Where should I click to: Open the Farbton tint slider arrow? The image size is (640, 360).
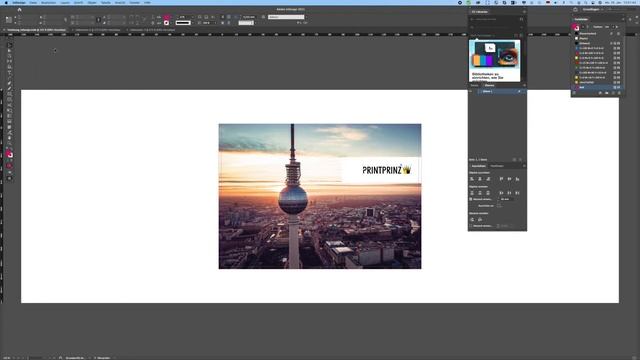tap(617, 27)
